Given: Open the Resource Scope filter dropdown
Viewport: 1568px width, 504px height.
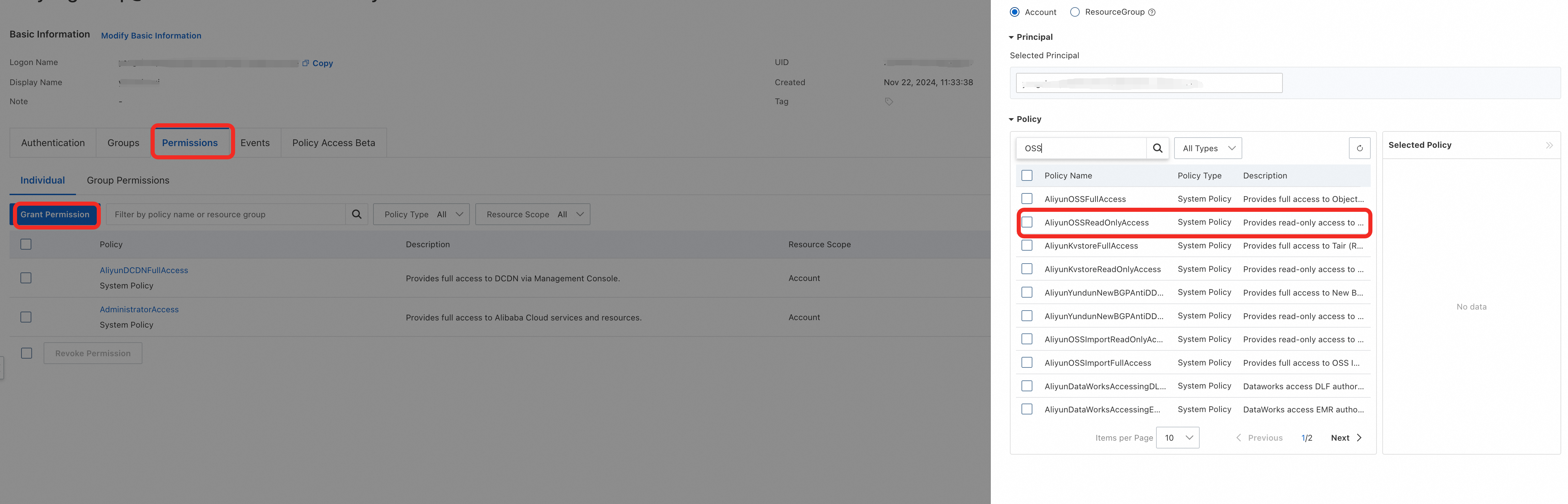Looking at the screenshot, I should point(533,214).
